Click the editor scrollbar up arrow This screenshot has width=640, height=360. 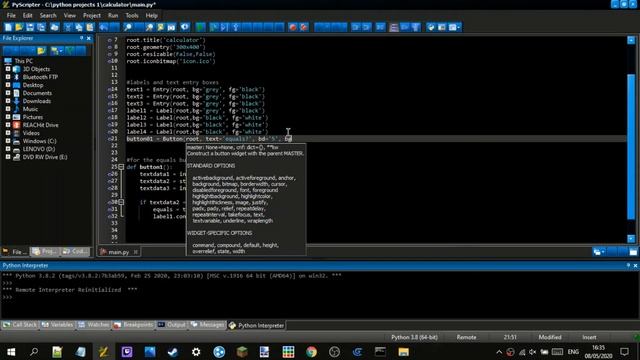point(631,40)
